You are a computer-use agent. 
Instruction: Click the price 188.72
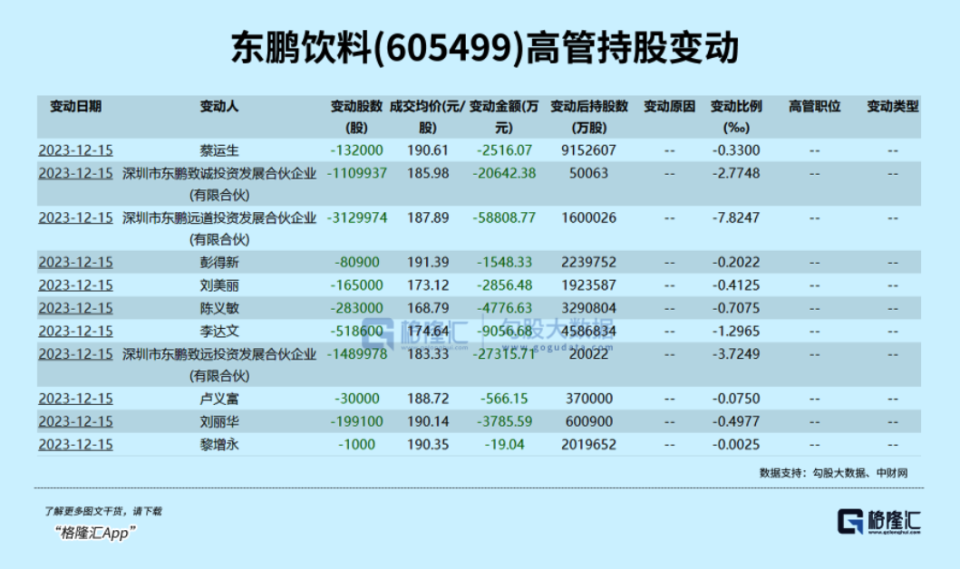(428, 399)
